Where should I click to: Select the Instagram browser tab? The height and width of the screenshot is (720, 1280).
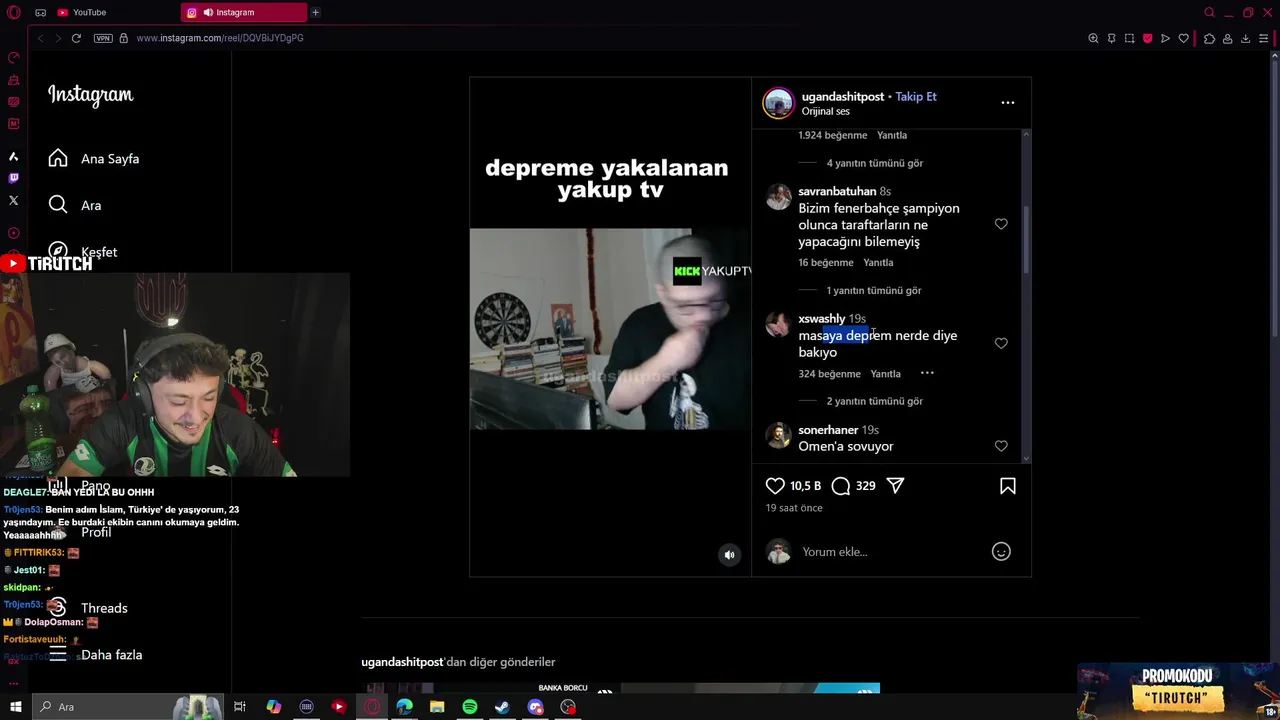pyautogui.click(x=244, y=12)
